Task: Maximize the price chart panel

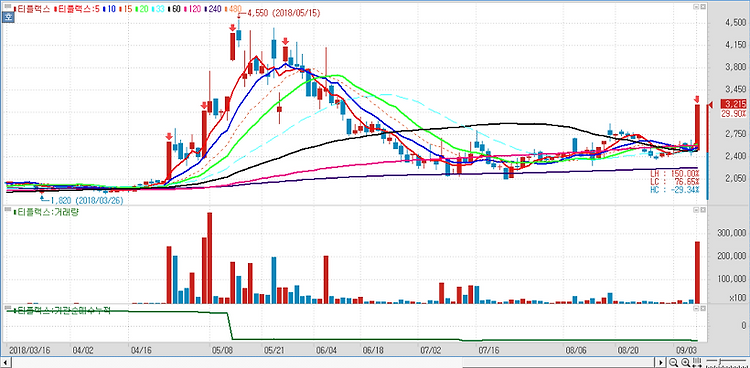Action: pyautogui.click(x=703, y=8)
